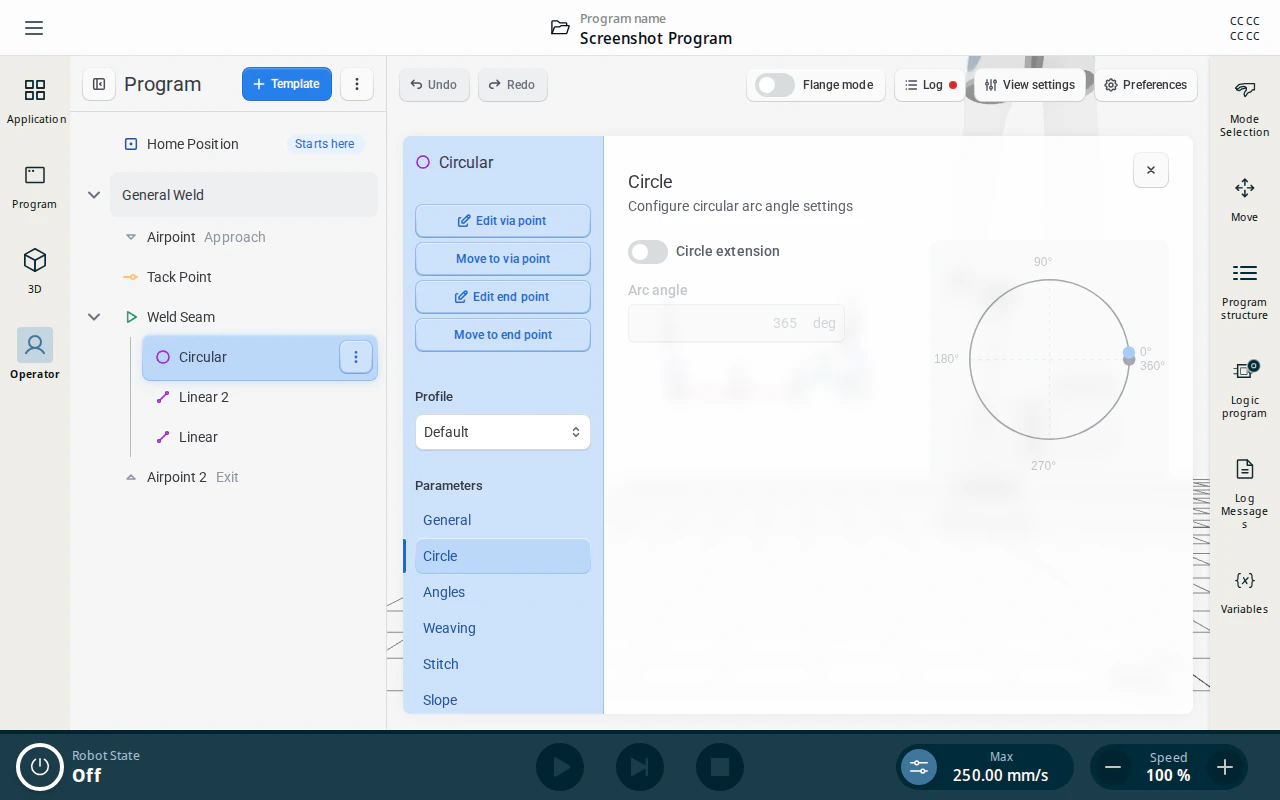Increase speed with the plus button
This screenshot has width=1280, height=800.
[1224, 767]
